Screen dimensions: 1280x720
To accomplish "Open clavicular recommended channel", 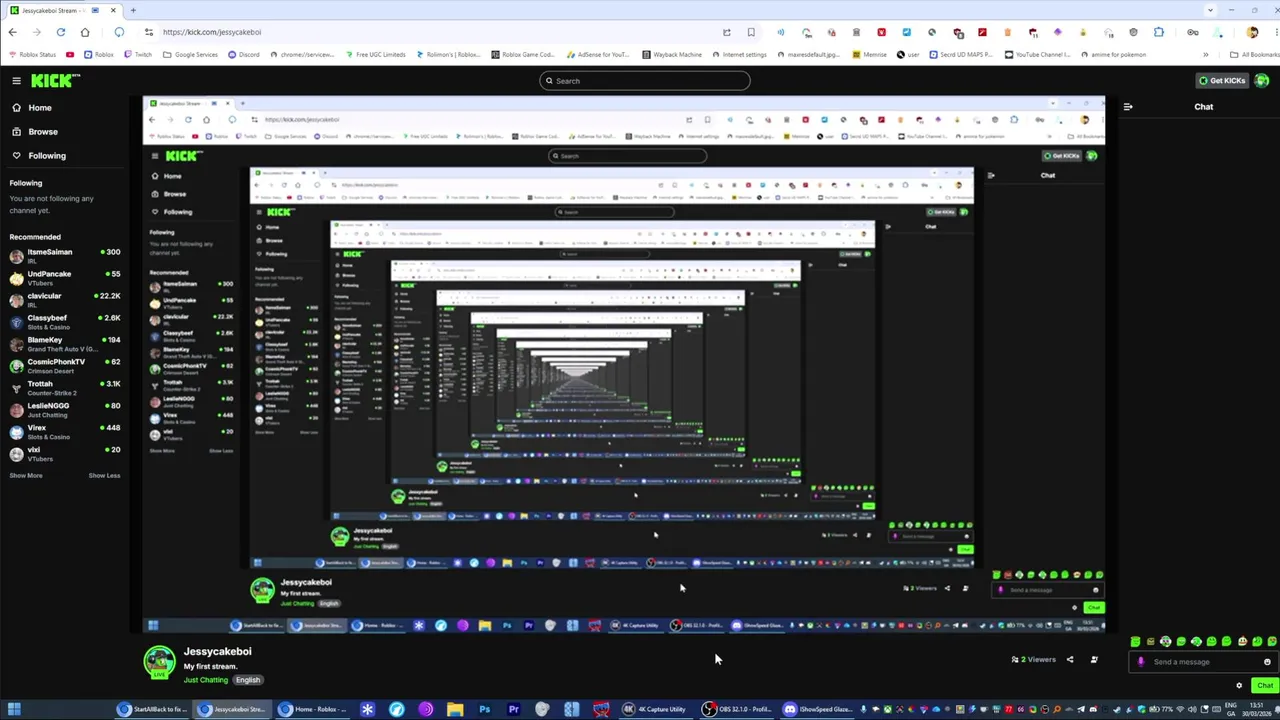I will pyautogui.click(x=64, y=299).
